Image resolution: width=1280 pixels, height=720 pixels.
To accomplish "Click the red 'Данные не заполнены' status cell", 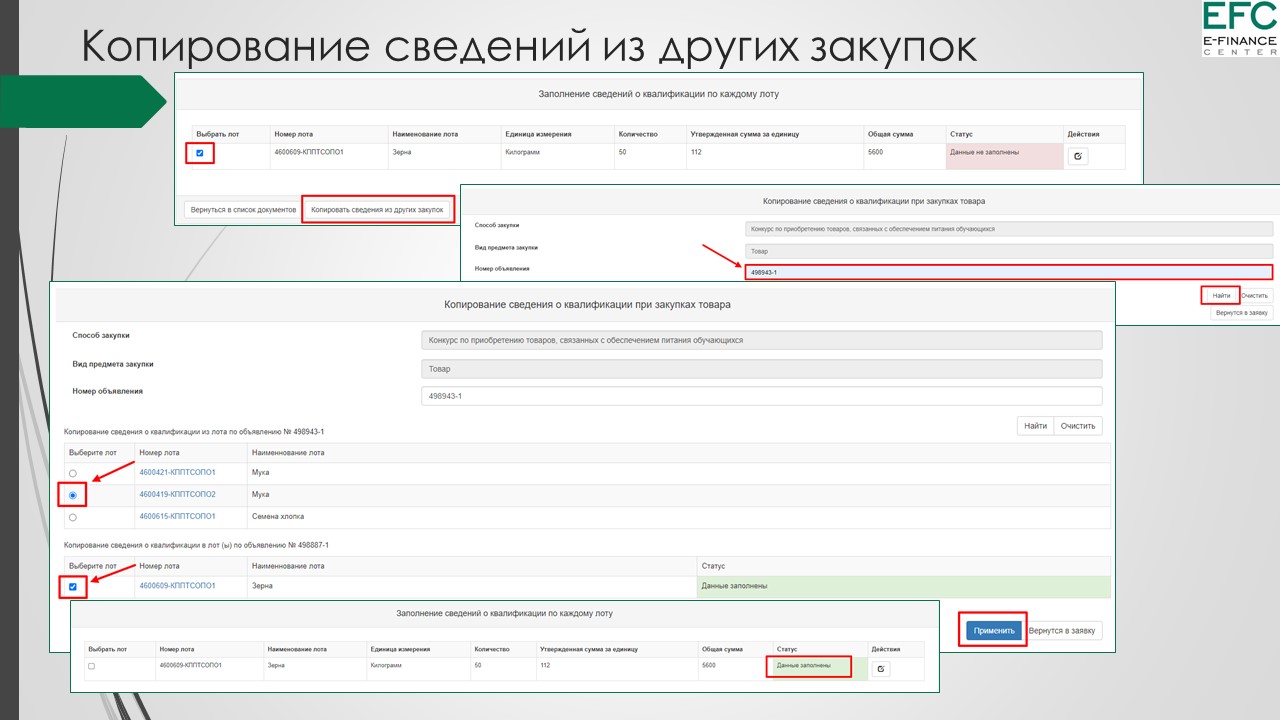I will [1004, 156].
